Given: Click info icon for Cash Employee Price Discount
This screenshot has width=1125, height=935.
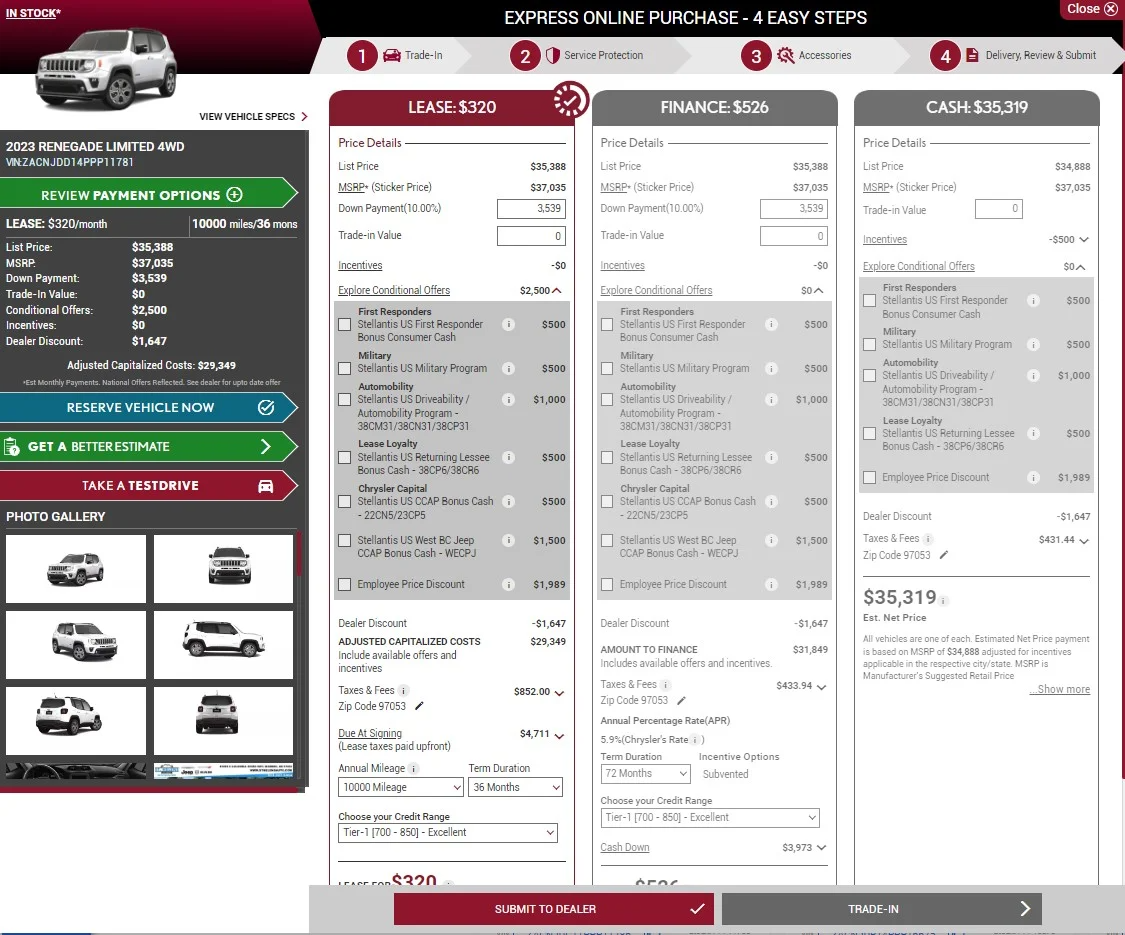Looking at the screenshot, I should click(x=1033, y=477).
